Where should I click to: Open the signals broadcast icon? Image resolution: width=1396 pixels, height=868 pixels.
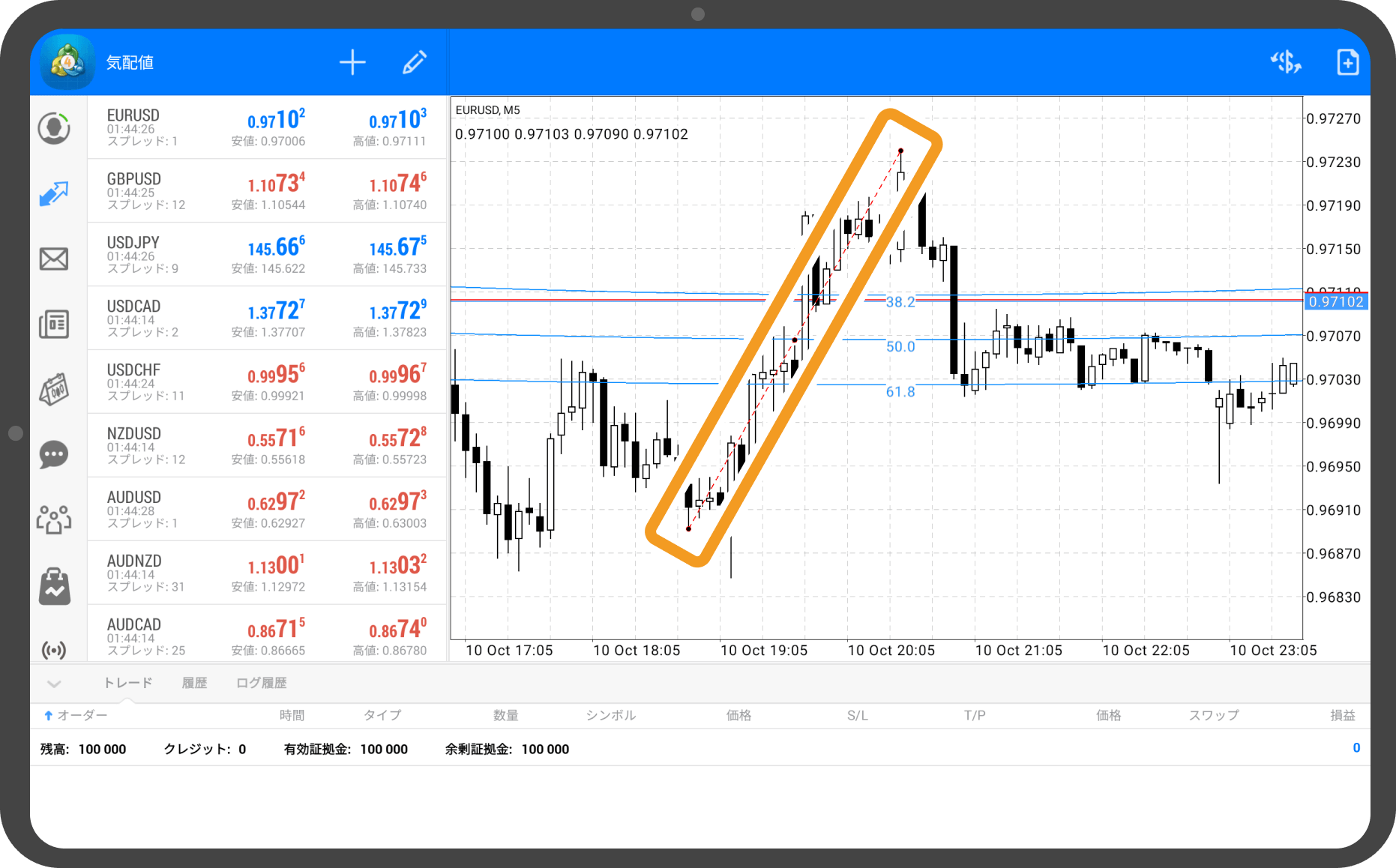click(x=54, y=649)
